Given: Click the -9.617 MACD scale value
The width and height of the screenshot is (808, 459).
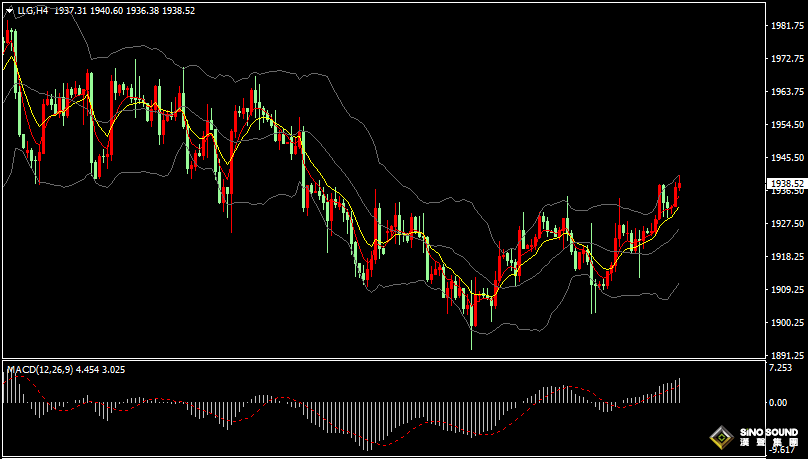Looking at the screenshot, I should [781, 451].
